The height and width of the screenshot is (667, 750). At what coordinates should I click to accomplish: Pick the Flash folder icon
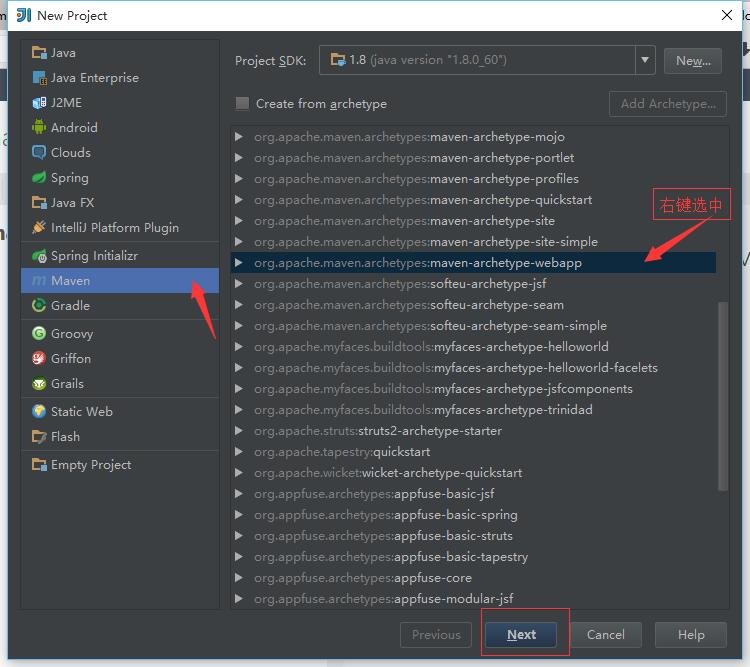pos(39,436)
